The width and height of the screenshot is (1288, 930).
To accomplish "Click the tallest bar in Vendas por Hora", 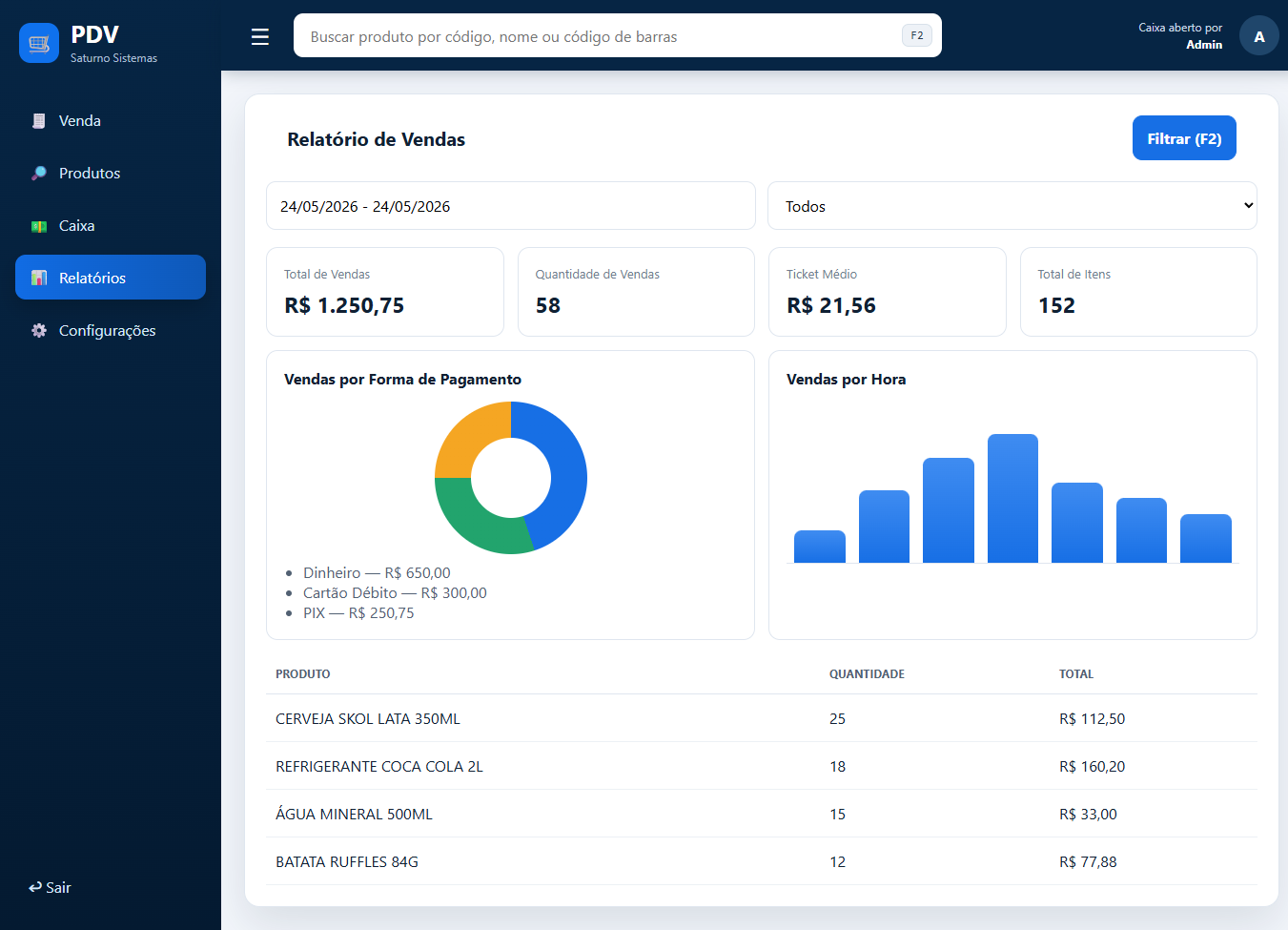I will 1012,498.
